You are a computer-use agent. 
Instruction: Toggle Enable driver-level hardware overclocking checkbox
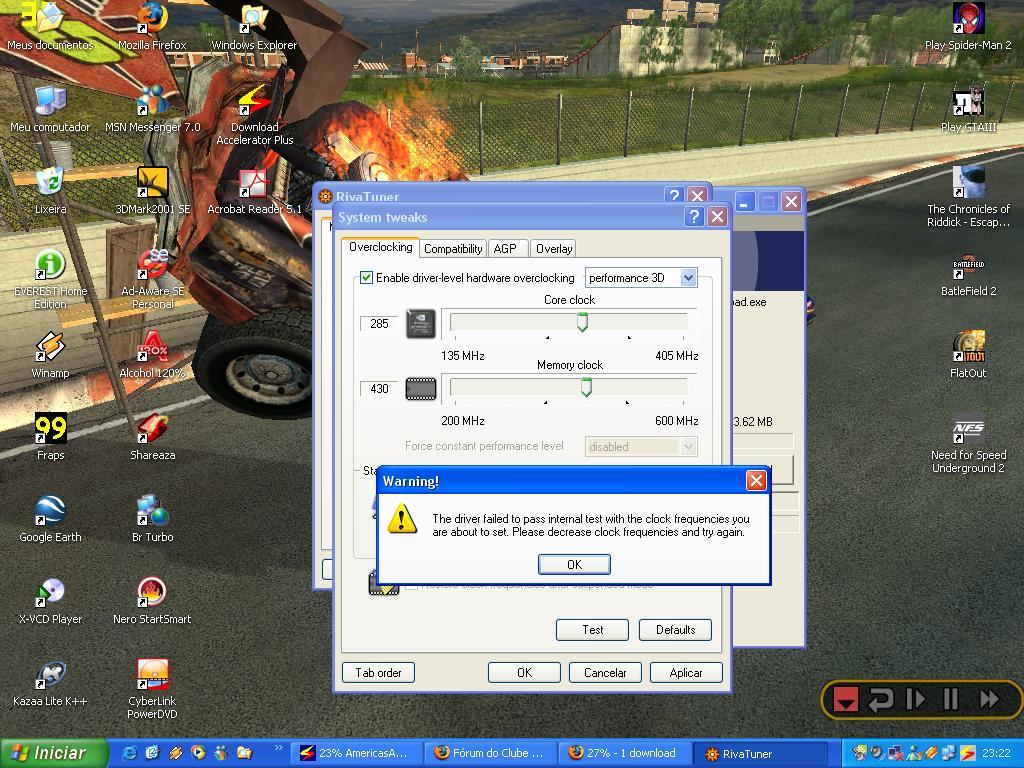point(366,278)
